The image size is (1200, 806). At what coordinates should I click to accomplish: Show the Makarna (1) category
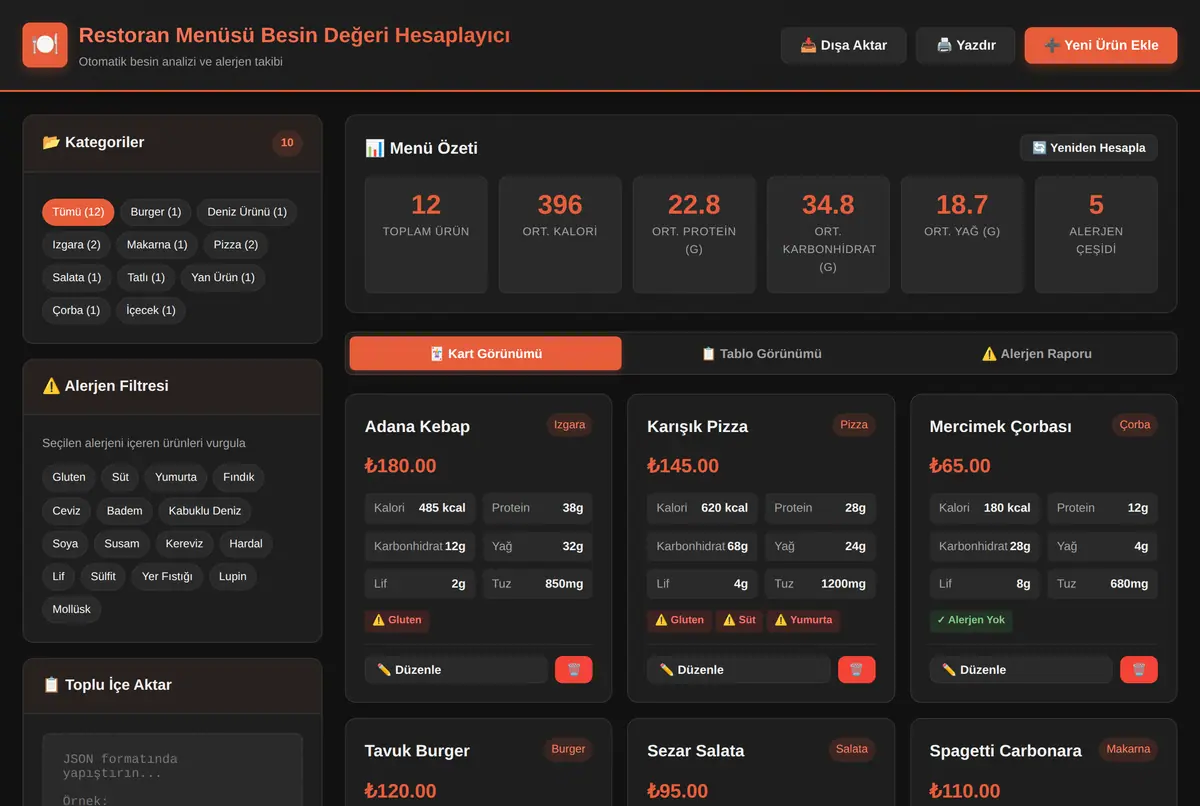157,245
